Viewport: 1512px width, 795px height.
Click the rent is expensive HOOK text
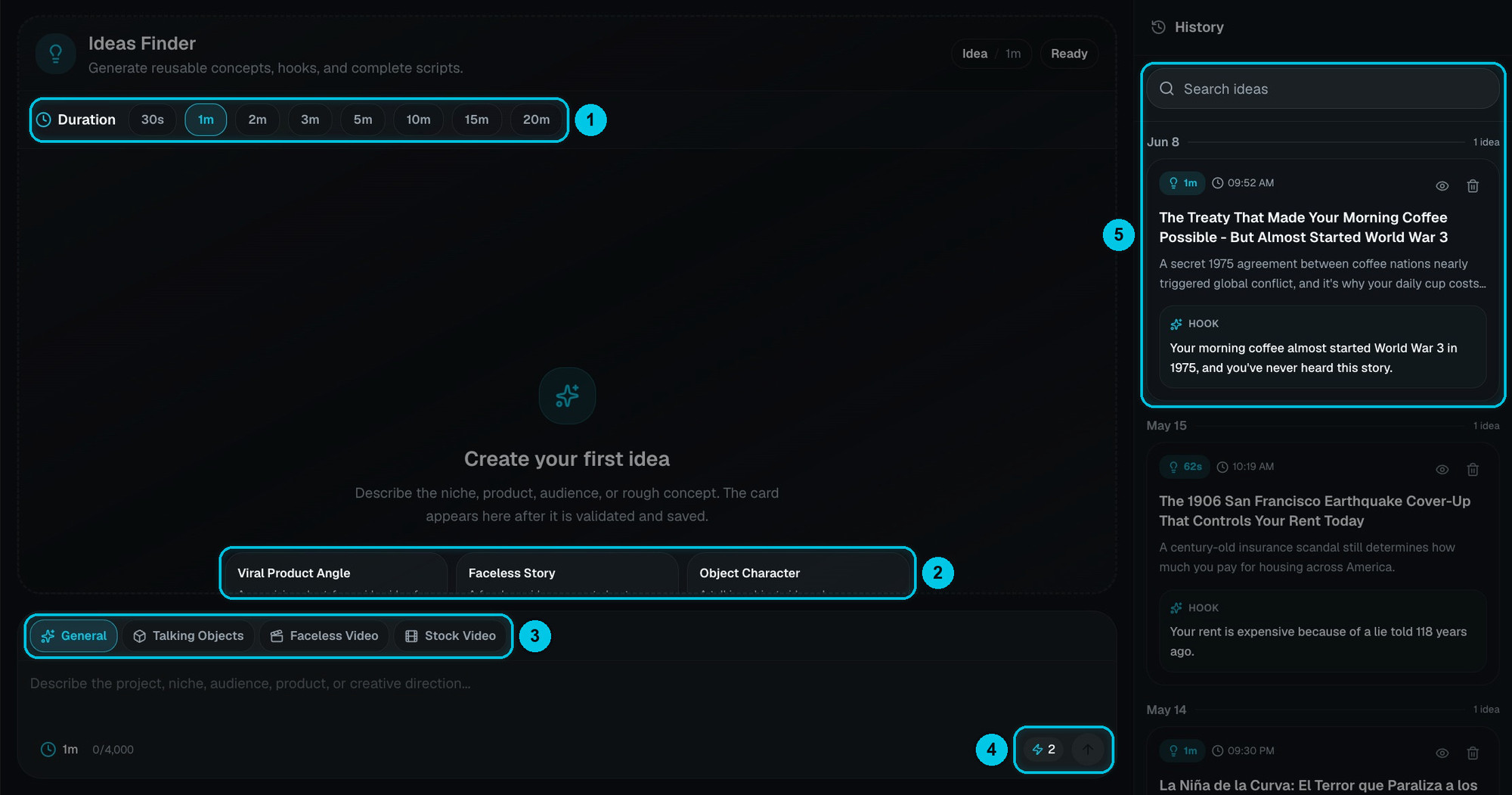[x=1318, y=641]
